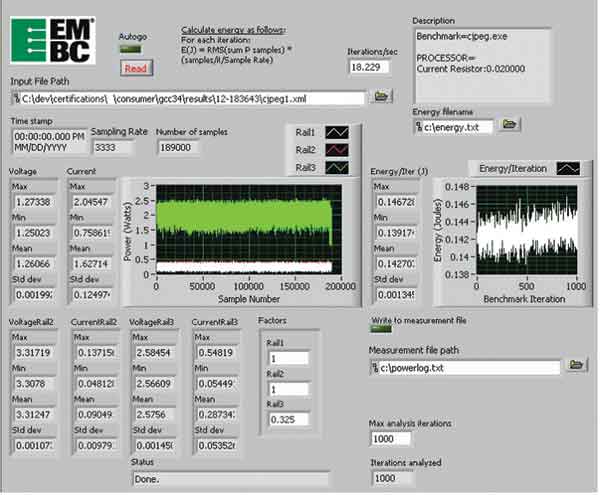Click Current Mean value 1.62714
The image size is (600, 495).
[92, 264]
